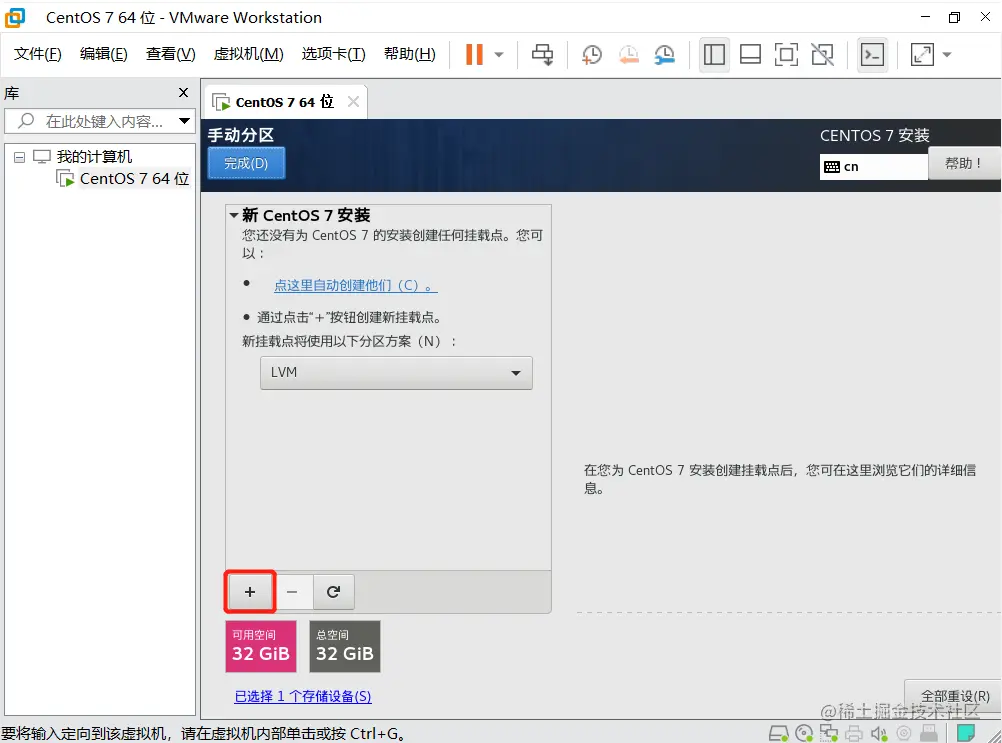Click the 全部重设(R) button

coord(954,696)
